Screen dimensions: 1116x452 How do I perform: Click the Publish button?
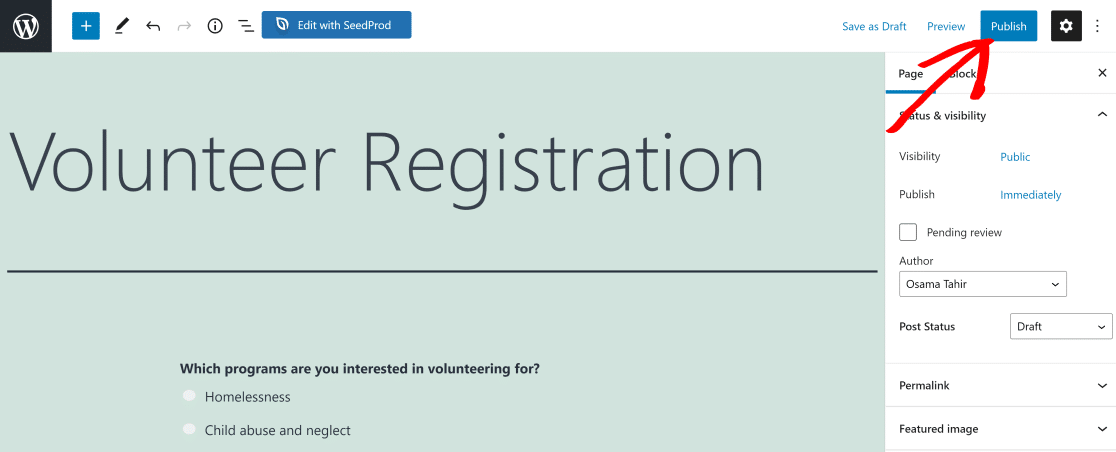click(x=1009, y=26)
